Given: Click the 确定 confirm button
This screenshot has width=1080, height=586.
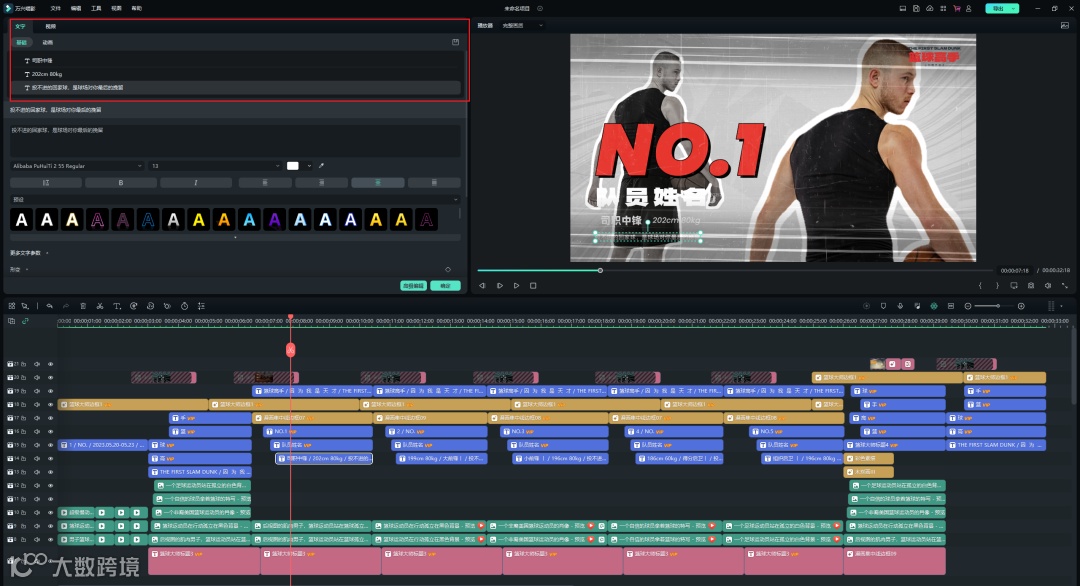Looking at the screenshot, I should [446, 286].
